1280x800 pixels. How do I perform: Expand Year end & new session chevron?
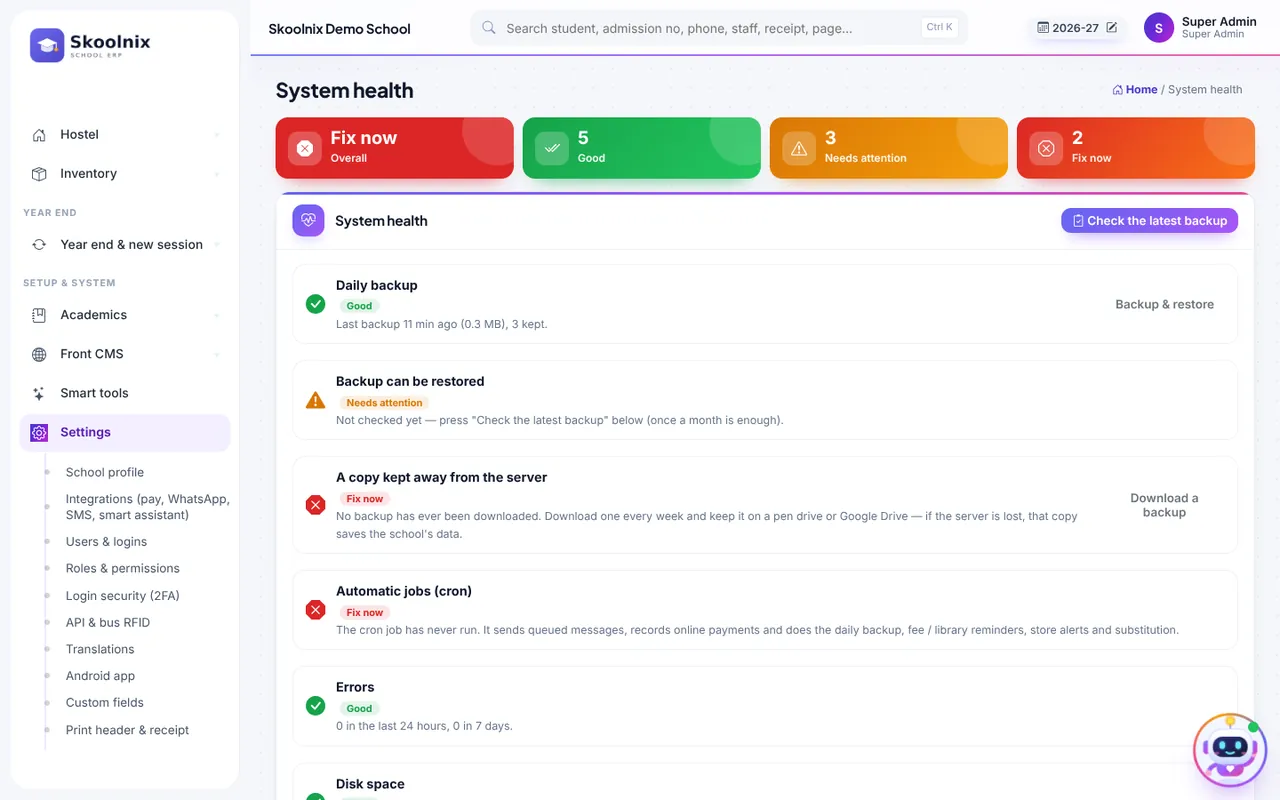point(217,245)
